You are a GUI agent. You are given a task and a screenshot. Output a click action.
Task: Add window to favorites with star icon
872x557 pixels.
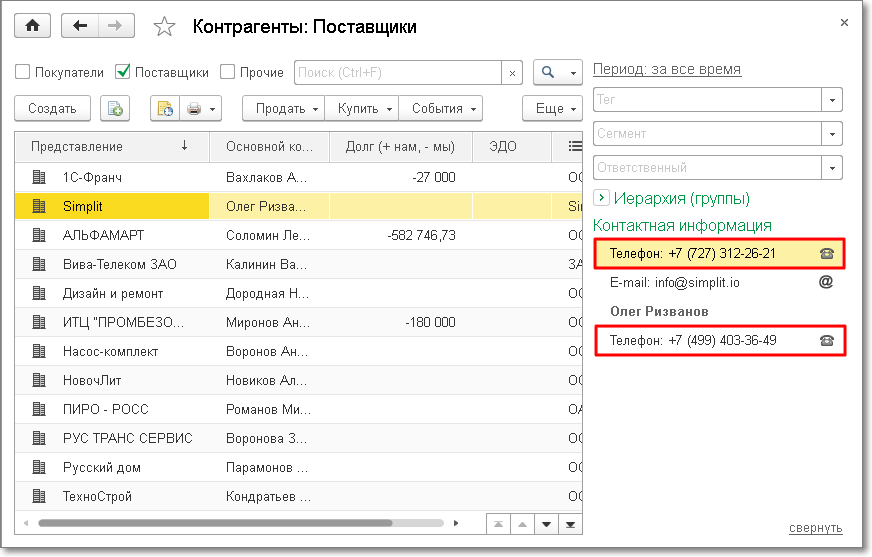tap(165, 27)
